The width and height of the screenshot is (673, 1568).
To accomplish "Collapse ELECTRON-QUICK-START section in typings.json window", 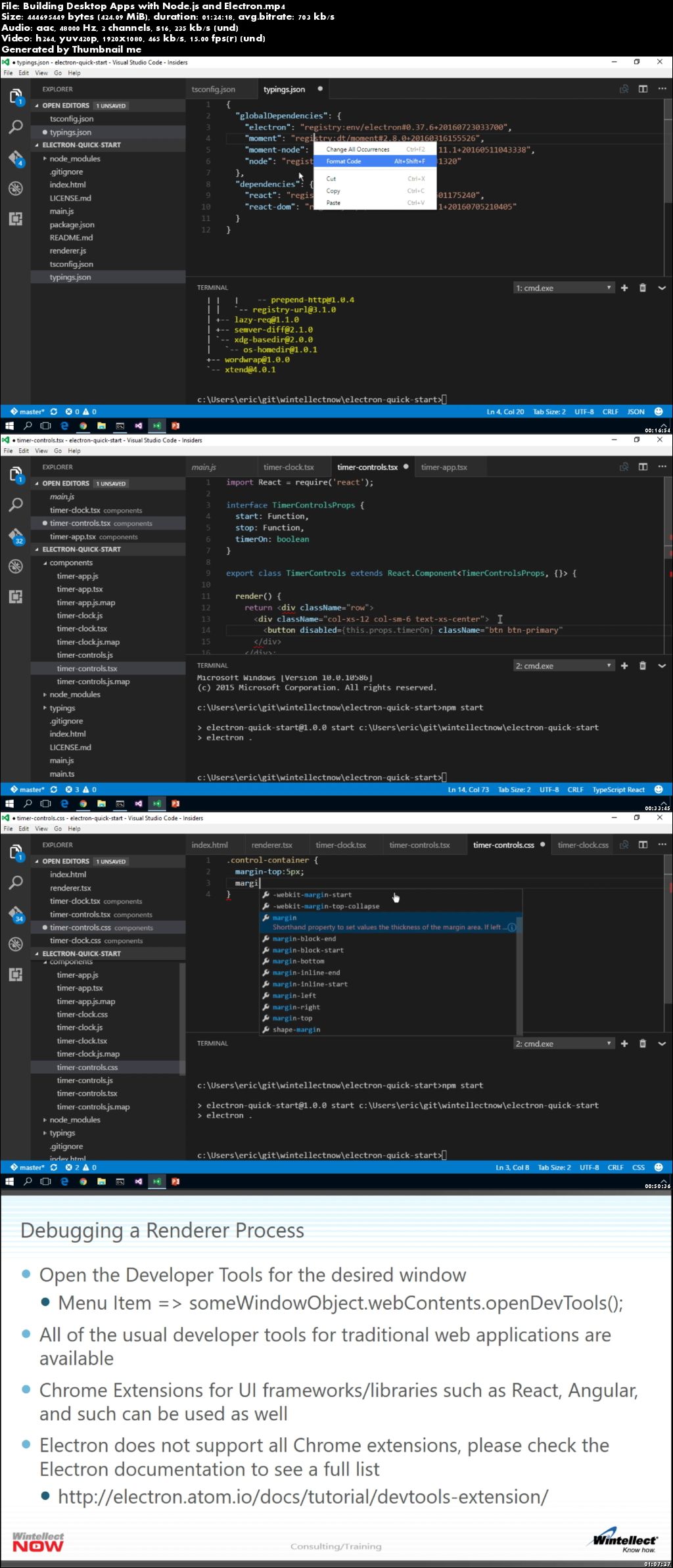I will click(37, 145).
